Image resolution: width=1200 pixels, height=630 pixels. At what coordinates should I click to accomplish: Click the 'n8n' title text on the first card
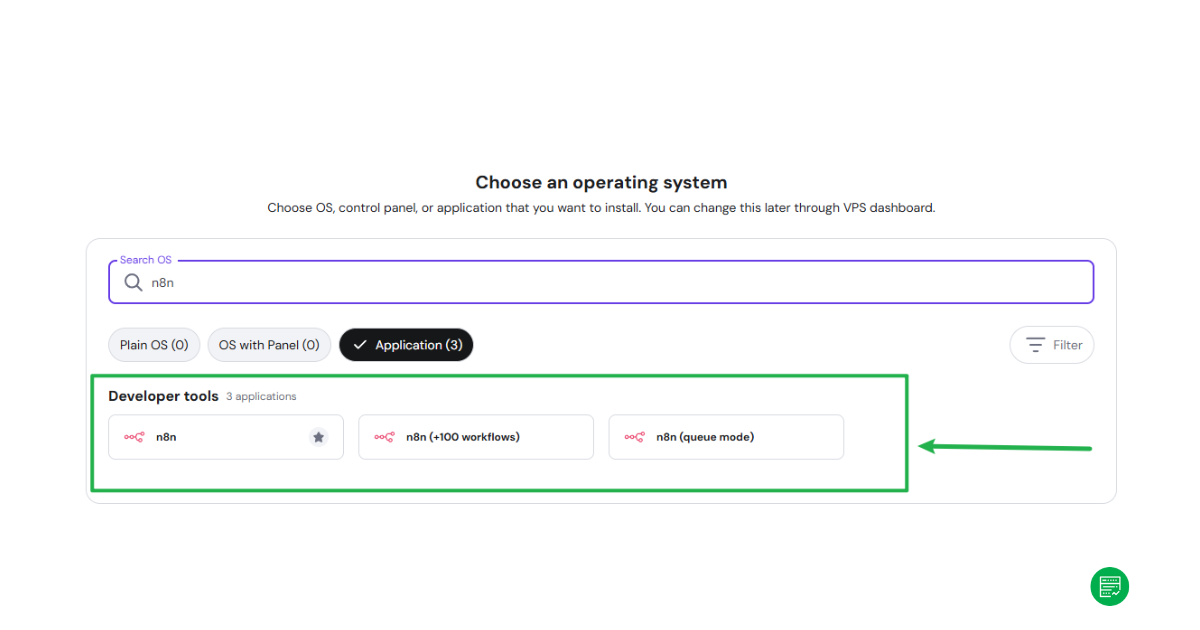166,437
